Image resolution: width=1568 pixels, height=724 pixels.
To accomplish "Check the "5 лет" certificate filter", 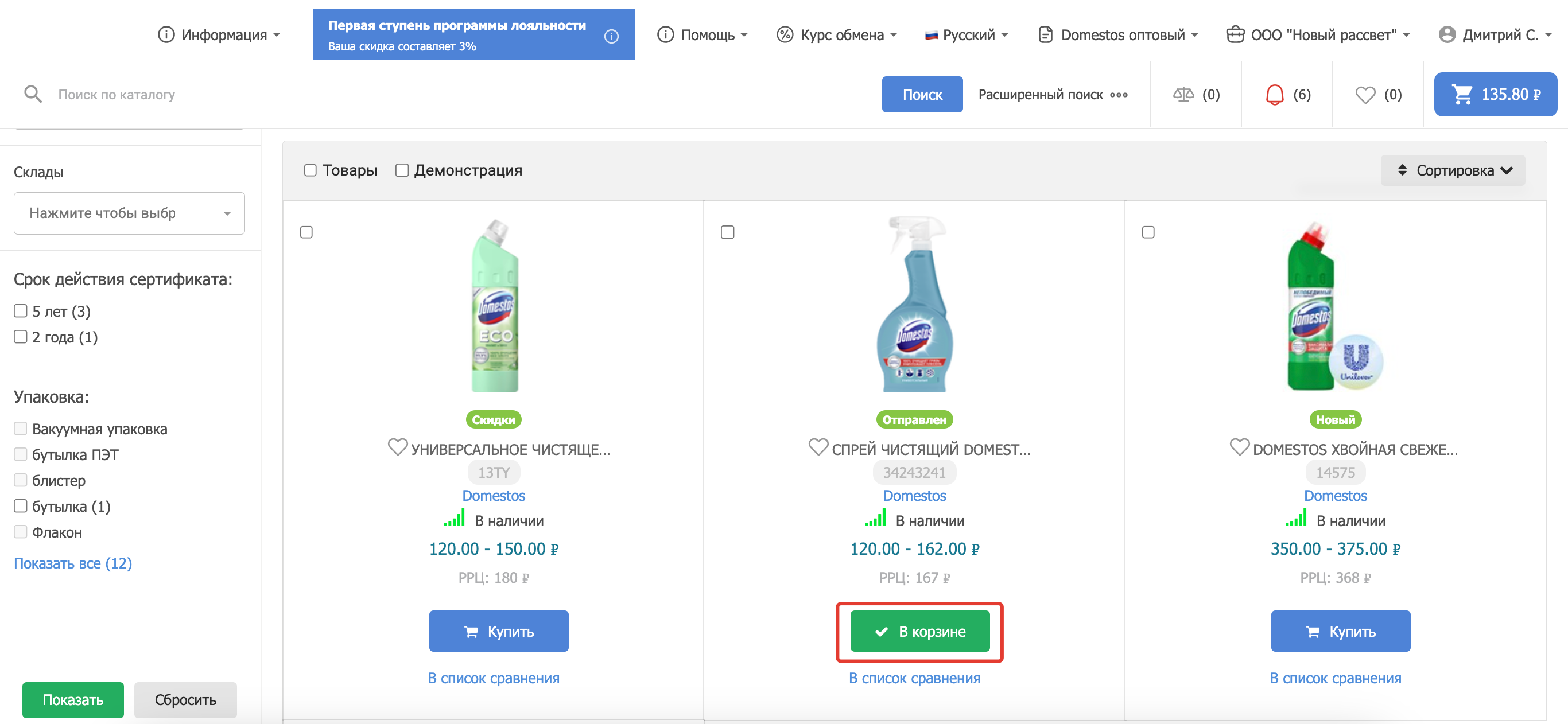I will click(21, 311).
